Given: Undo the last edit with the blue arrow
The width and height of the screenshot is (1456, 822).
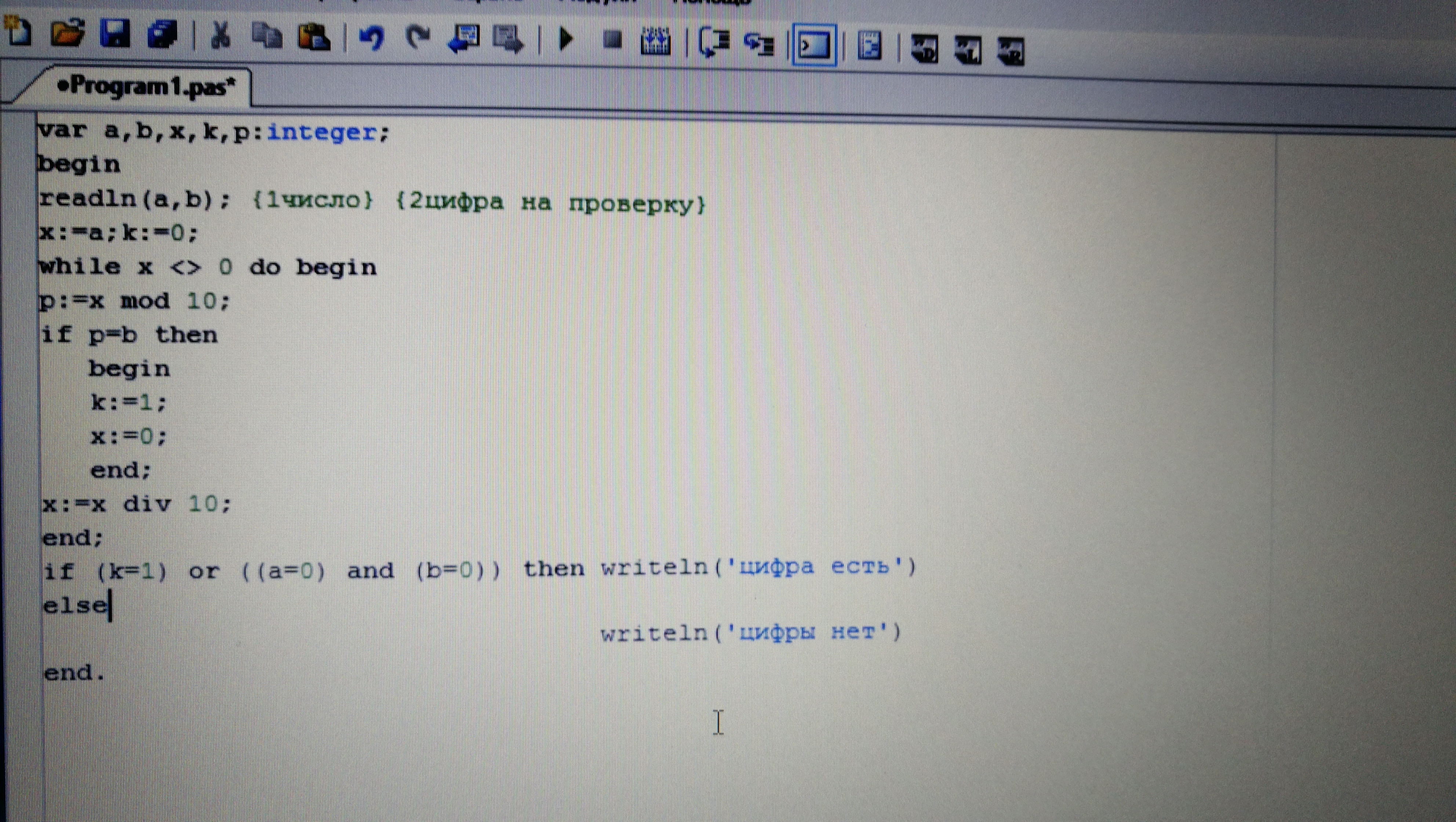Looking at the screenshot, I should coord(372,39).
